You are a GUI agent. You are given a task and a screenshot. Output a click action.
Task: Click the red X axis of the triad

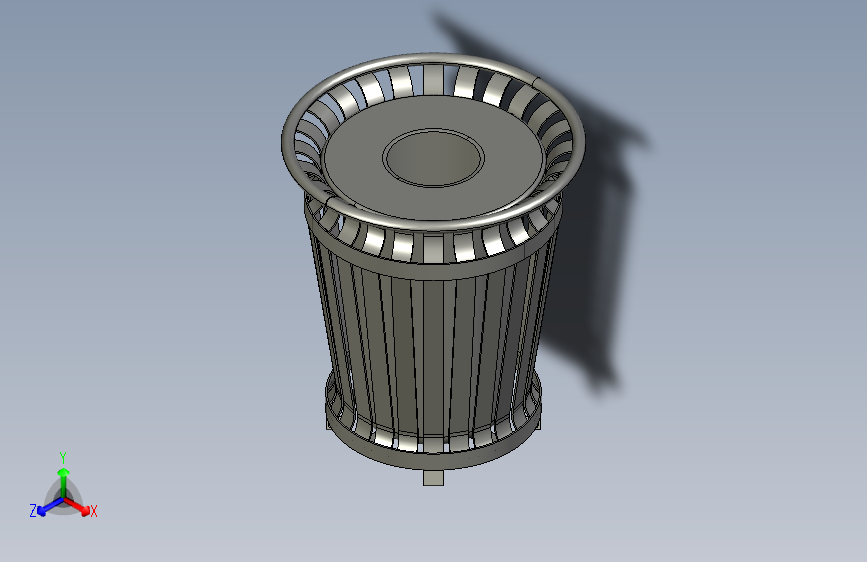point(77,506)
